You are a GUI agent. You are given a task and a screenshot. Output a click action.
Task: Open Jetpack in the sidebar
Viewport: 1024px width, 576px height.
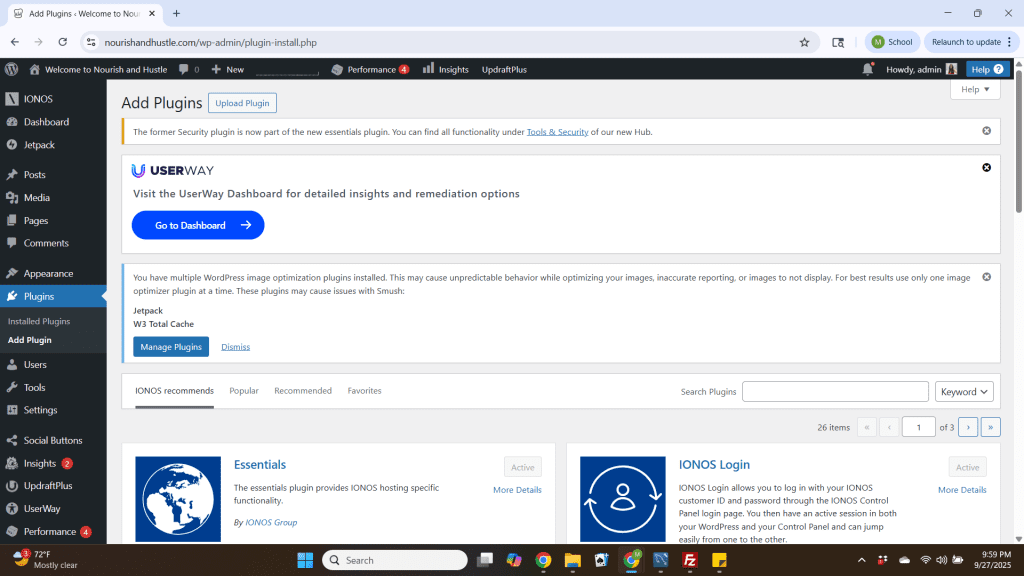(39, 145)
